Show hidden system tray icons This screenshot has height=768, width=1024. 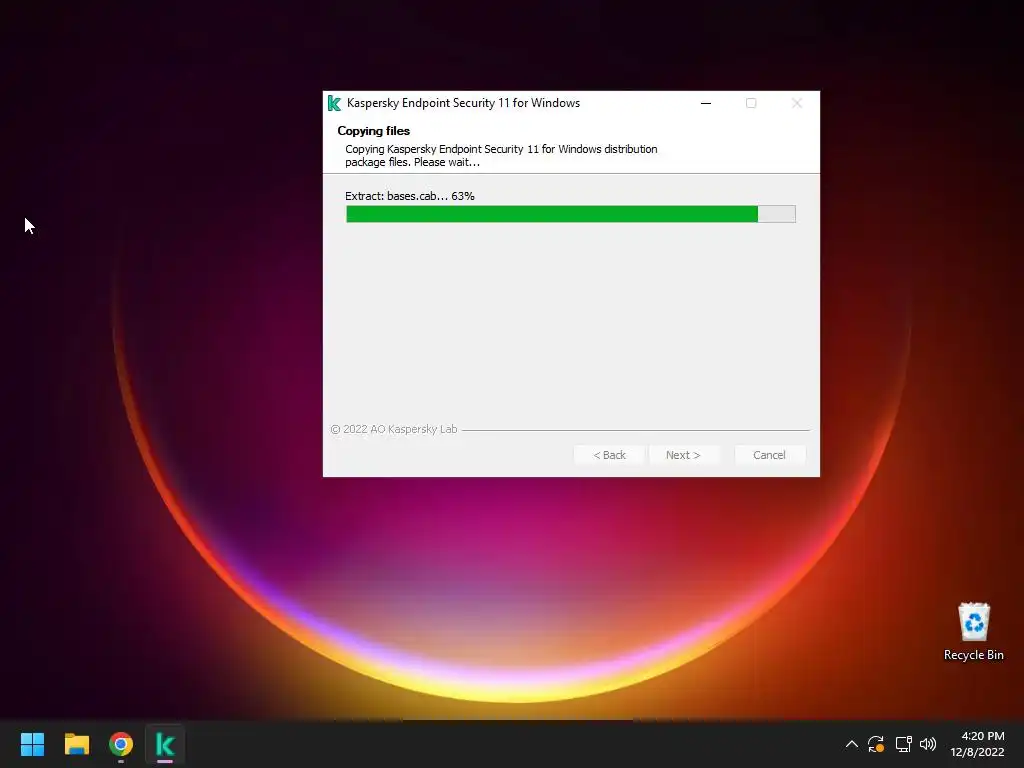(852, 744)
